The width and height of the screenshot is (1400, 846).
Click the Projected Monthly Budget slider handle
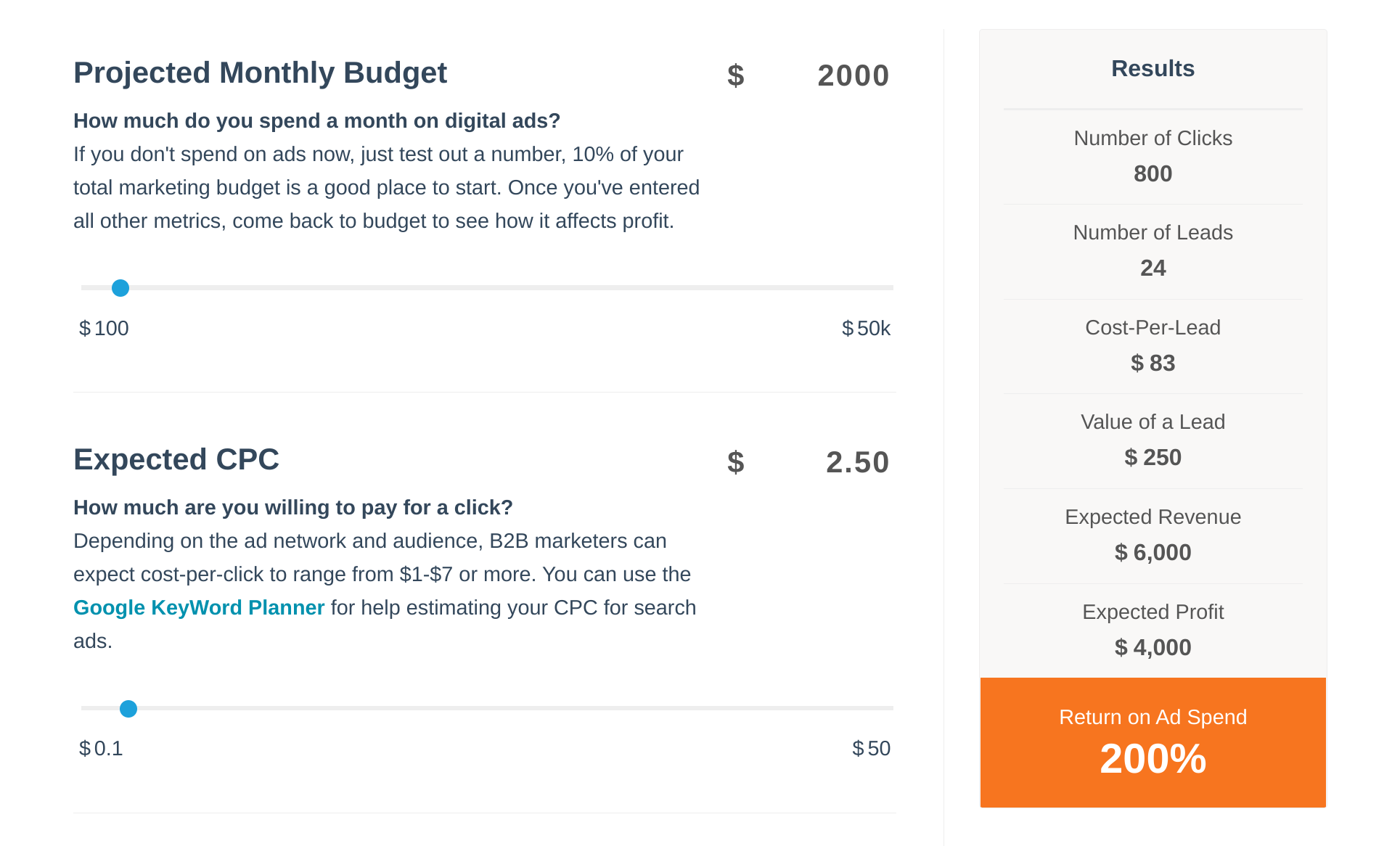(120, 288)
